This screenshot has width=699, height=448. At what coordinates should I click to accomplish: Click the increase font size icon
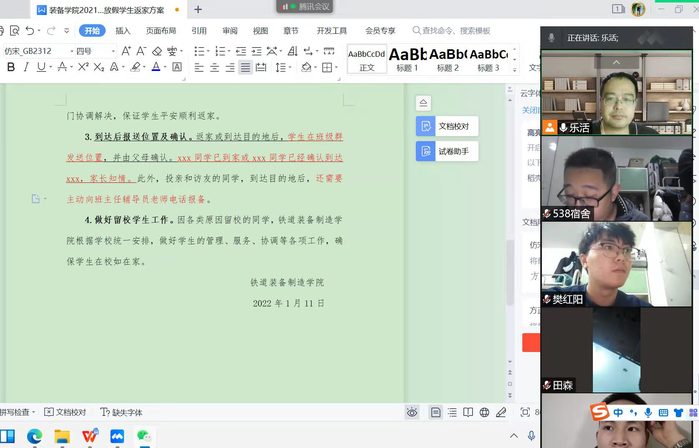(126, 51)
